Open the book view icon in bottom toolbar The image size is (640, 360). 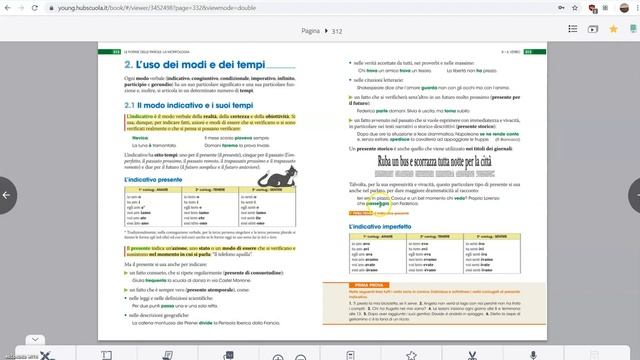pos(107,356)
